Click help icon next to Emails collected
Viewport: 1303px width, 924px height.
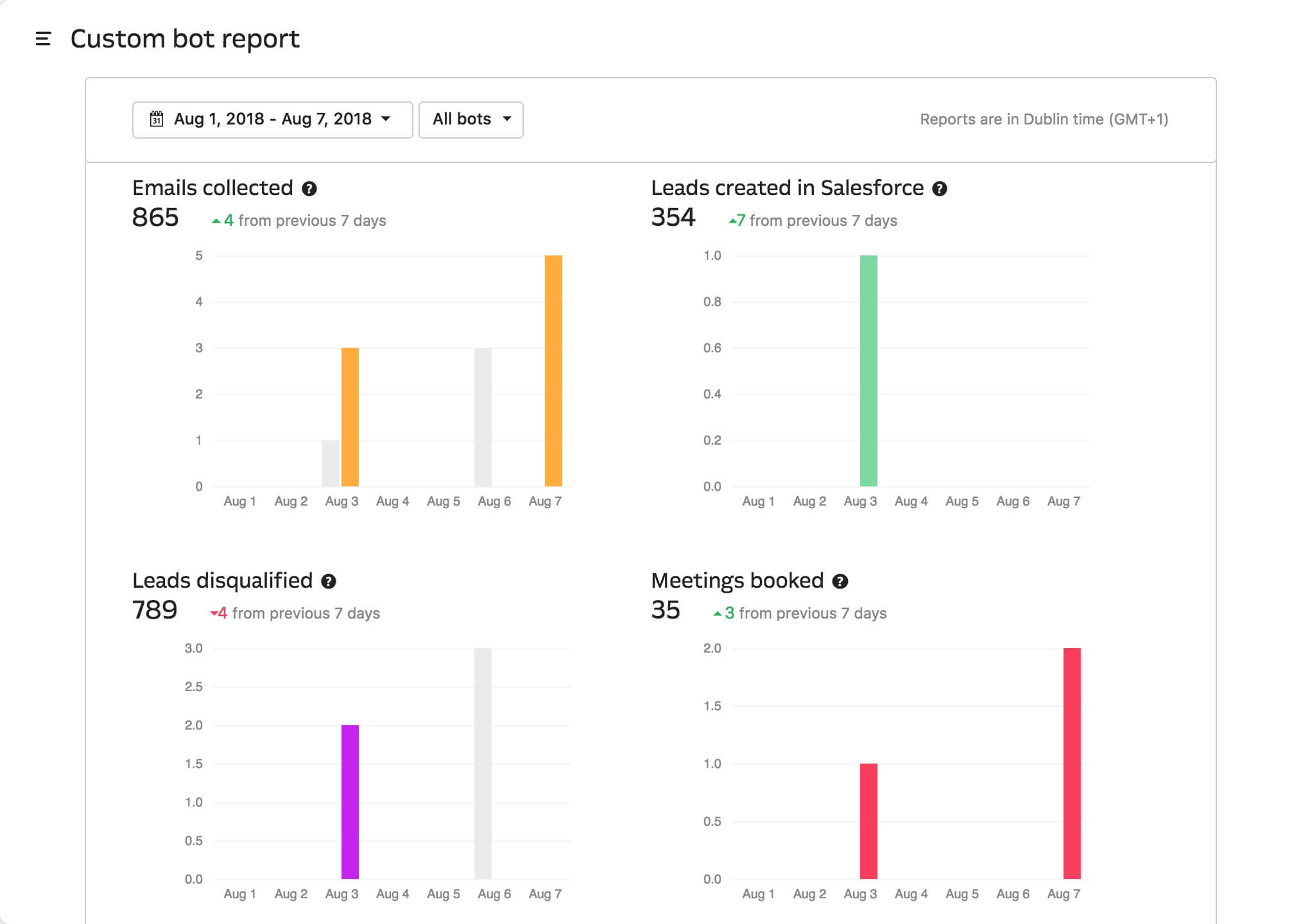pos(309,189)
